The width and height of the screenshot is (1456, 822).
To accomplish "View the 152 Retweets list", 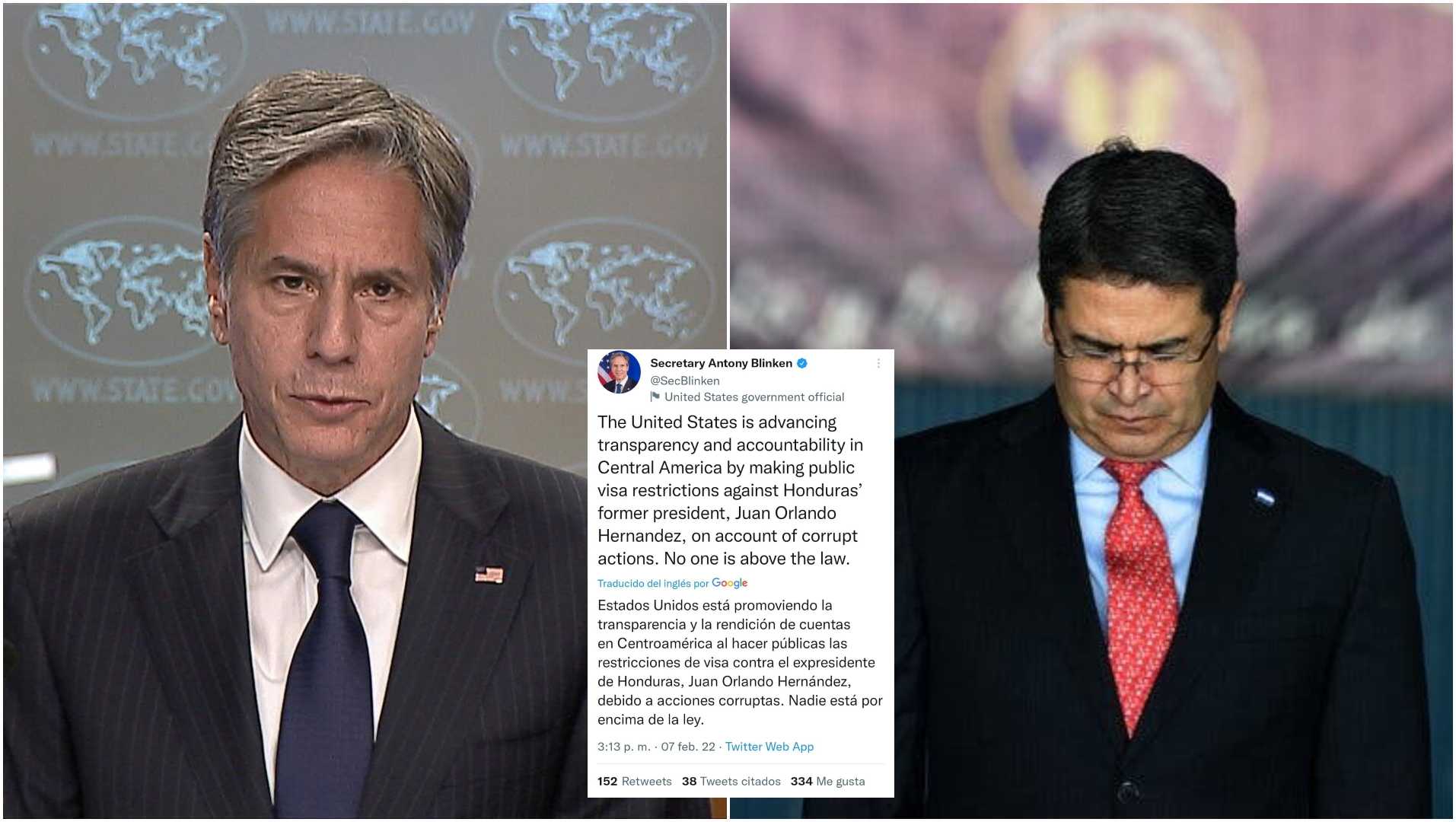I will pos(635,781).
